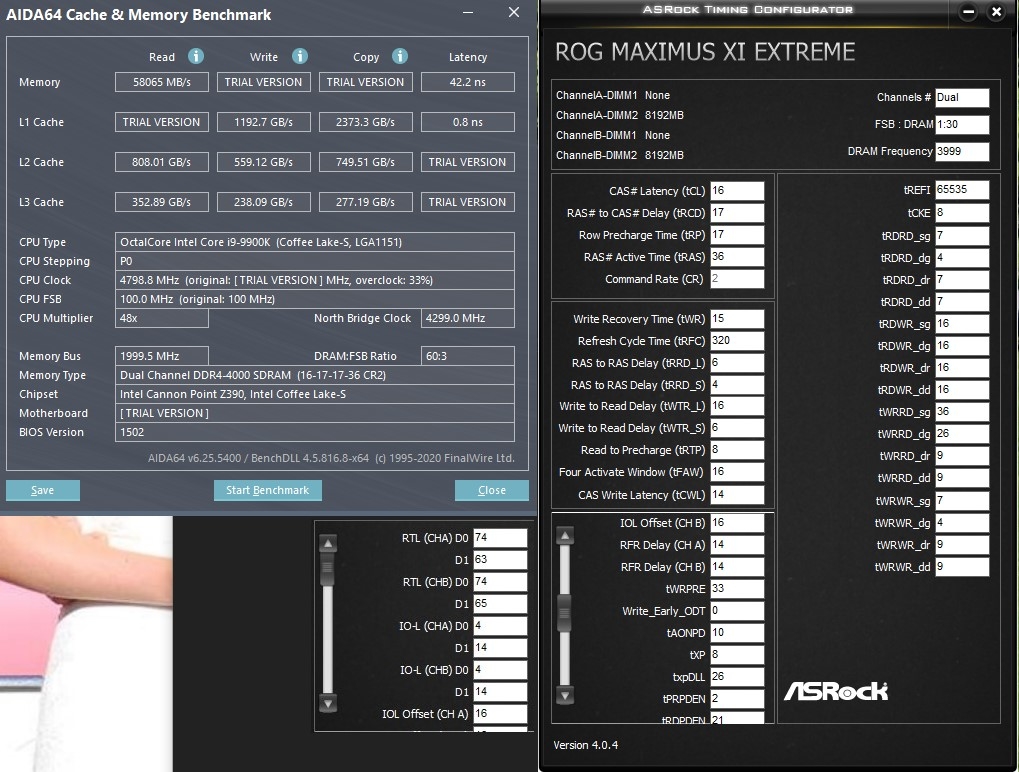Select the IOL Offset (CH A) field

[500, 714]
